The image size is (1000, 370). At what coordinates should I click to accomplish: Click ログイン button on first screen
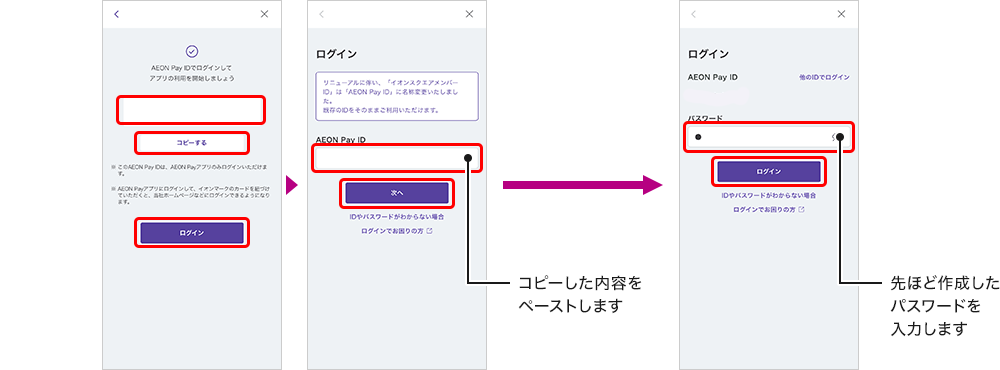click(x=191, y=233)
